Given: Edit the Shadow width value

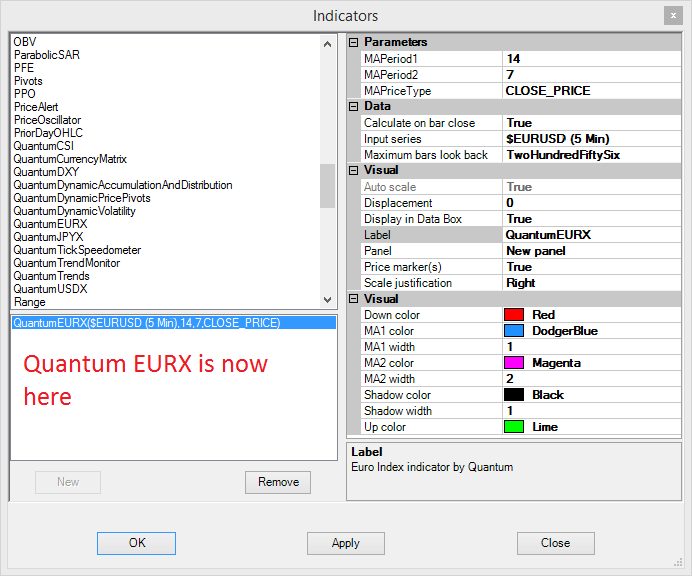Looking at the screenshot, I should [x=592, y=411].
